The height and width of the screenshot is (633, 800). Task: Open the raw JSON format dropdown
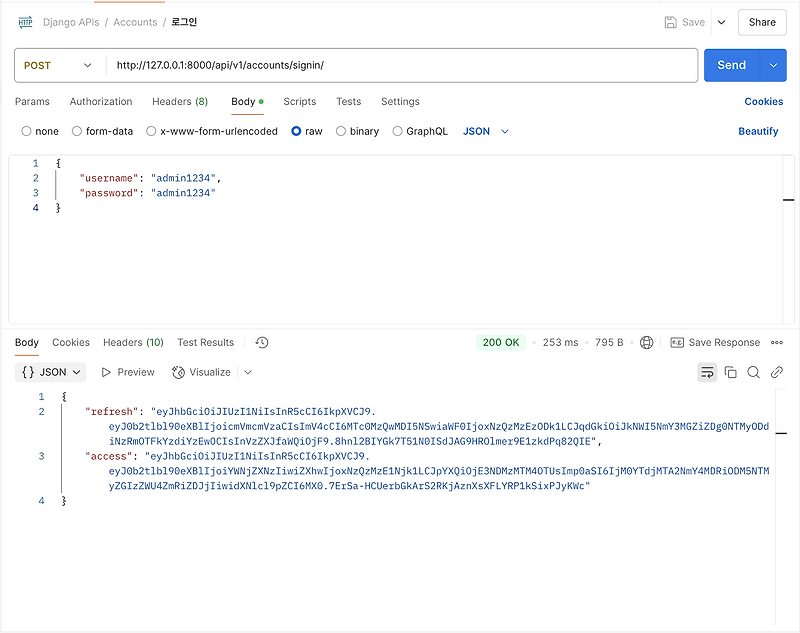(x=486, y=131)
